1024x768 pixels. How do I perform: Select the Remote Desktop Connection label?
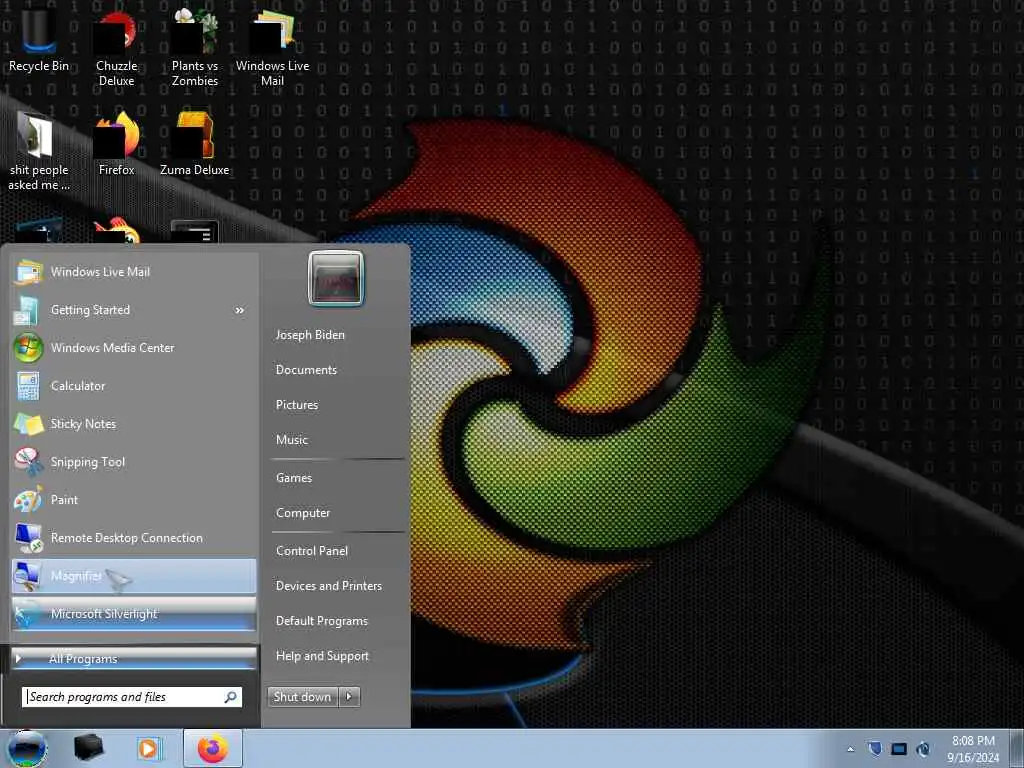point(127,538)
